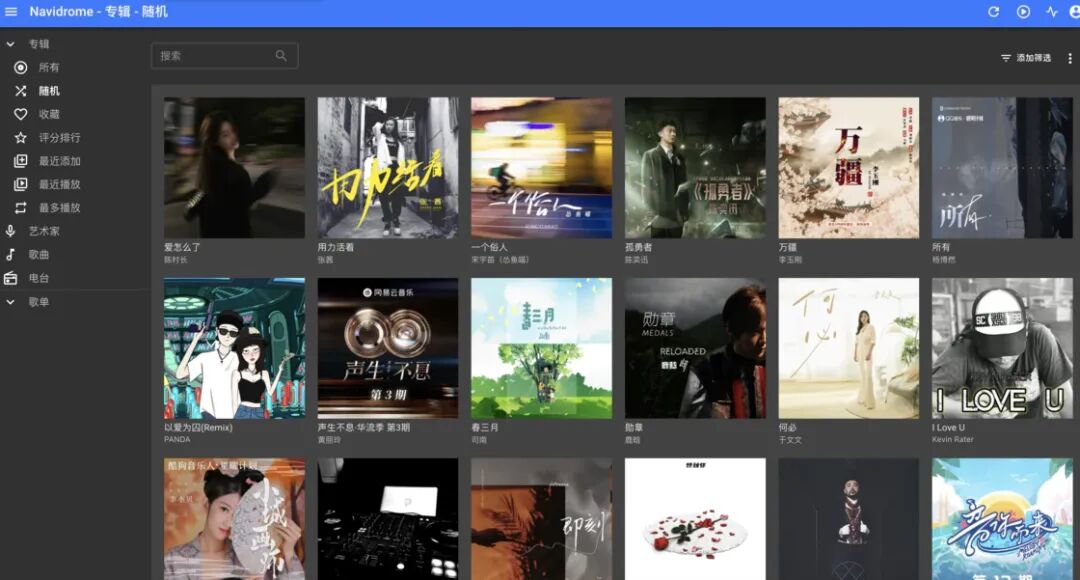
Task: Open 评分排行 top rated albums
Action: [x=59, y=138]
